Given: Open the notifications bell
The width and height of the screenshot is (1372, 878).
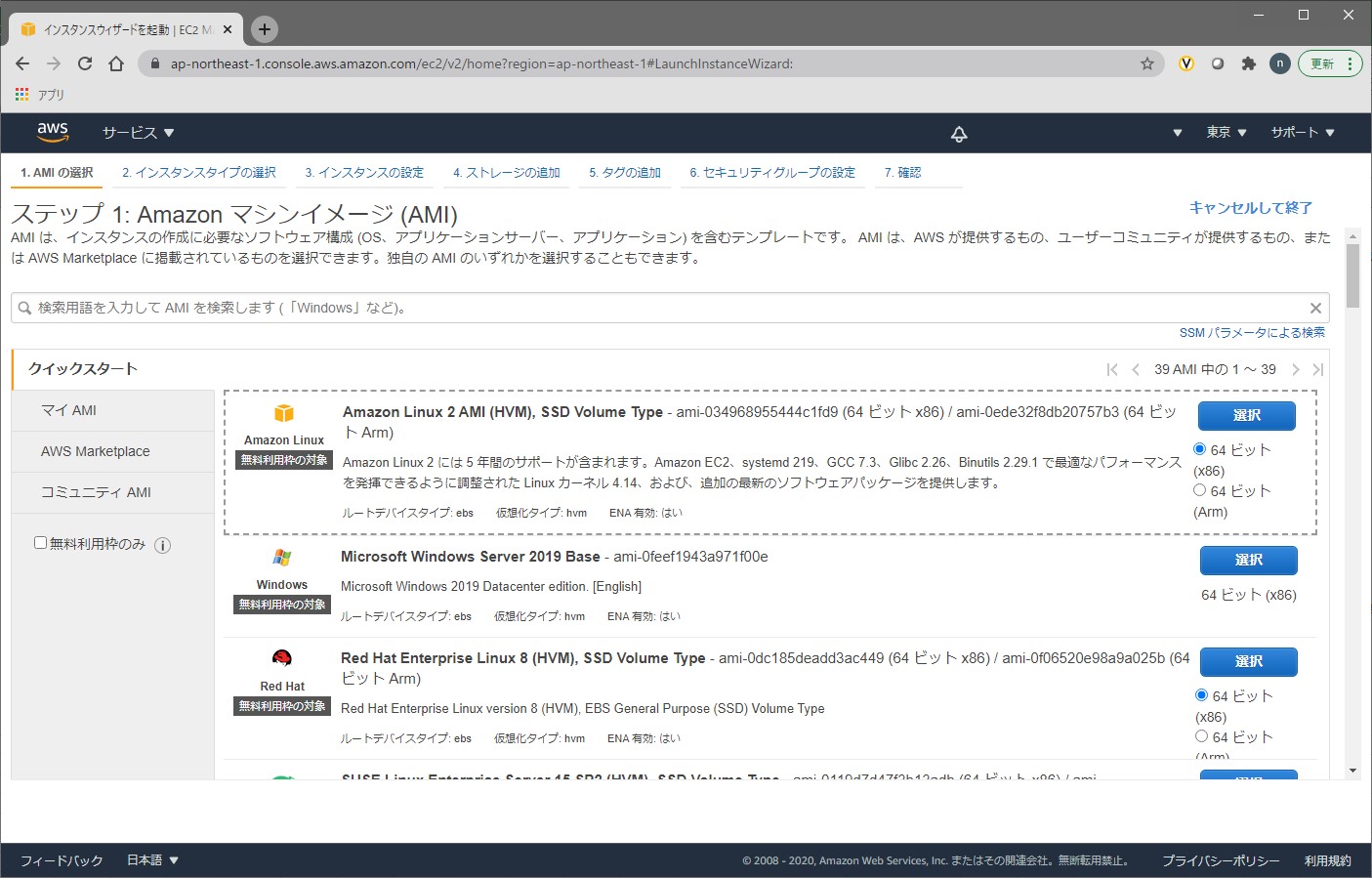Looking at the screenshot, I should tap(959, 134).
